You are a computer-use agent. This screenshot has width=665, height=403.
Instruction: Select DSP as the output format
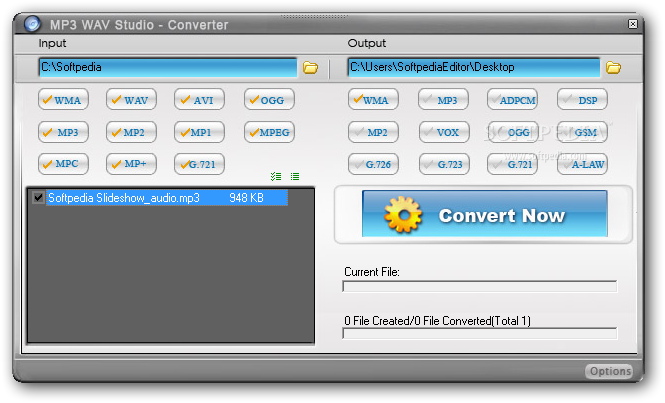(582, 100)
